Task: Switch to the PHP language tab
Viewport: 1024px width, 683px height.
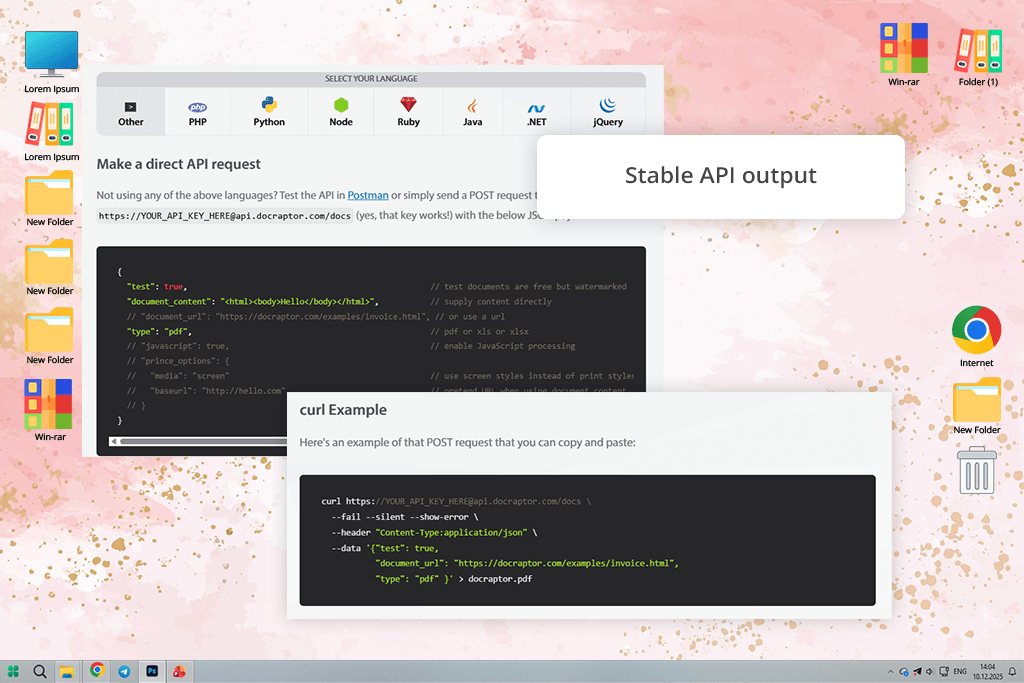Action: tap(198, 112)
